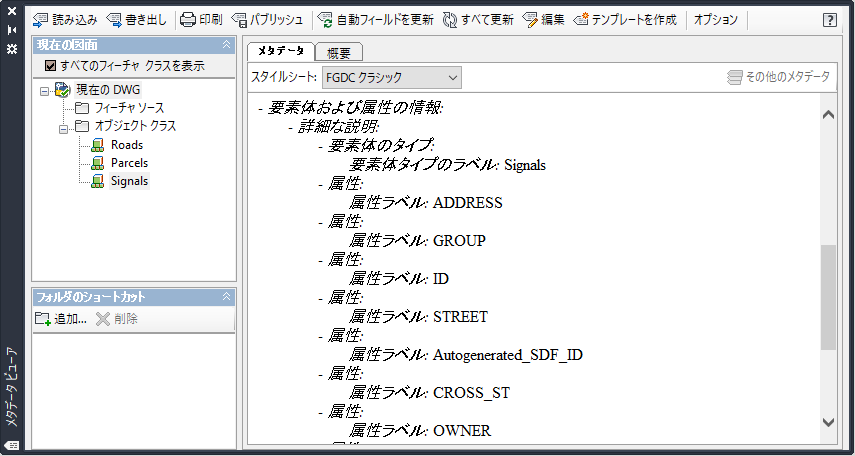Click the scroll up arrow in metadata view
Screen dimensions: 855x456
tap(828, 115)
